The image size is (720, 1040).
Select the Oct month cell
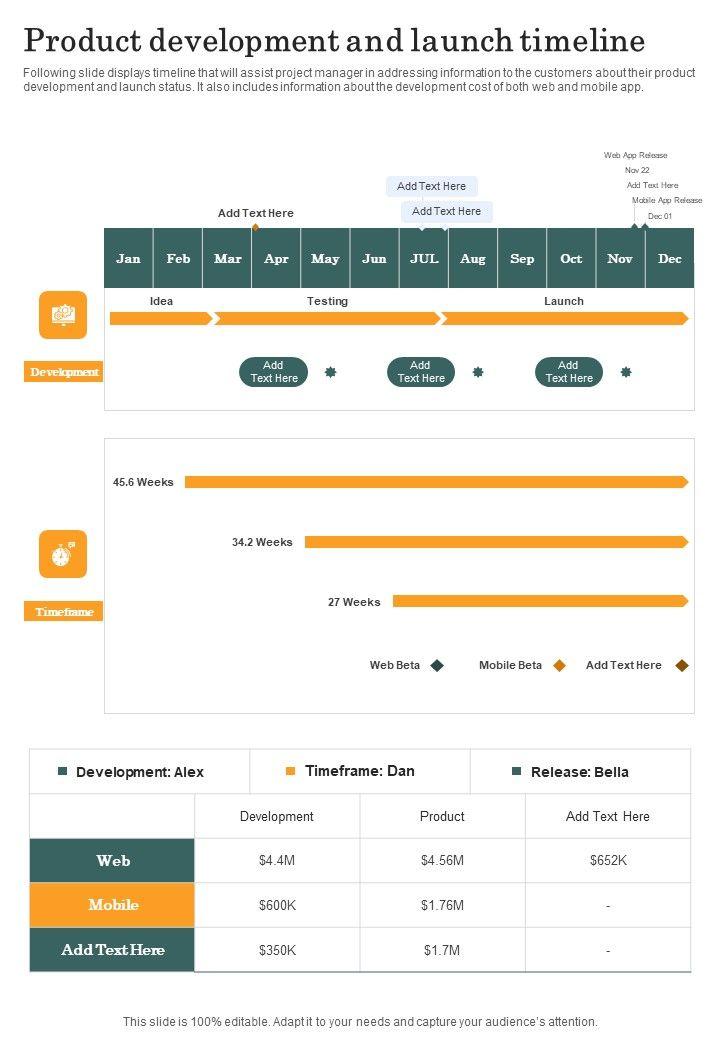tap(571, 258)
